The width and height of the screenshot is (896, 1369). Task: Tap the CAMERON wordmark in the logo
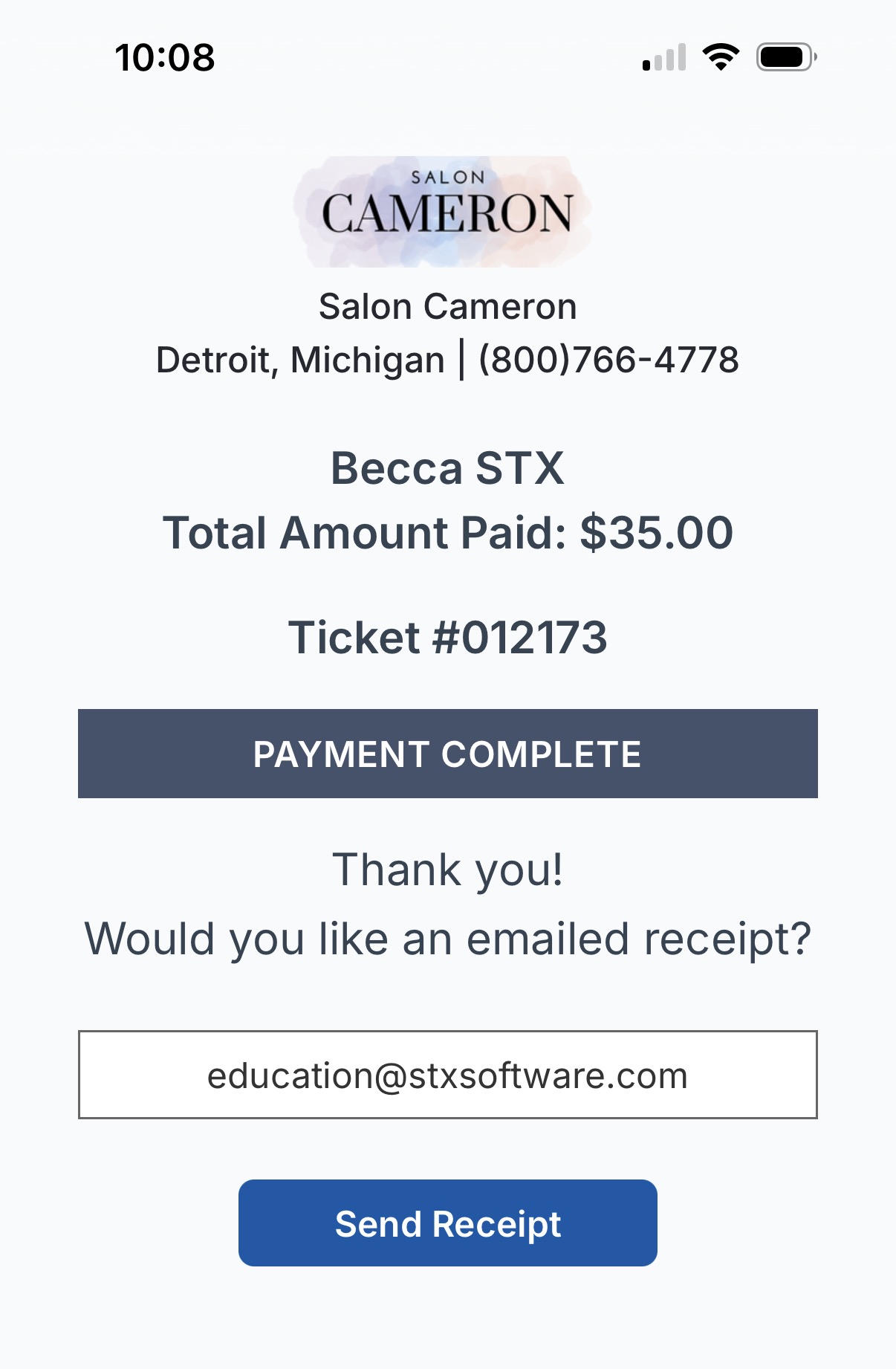[x=447, y=214]
